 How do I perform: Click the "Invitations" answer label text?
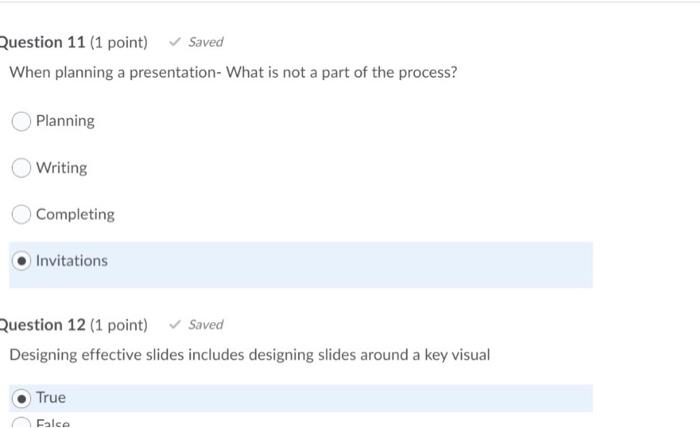(72, 261)
